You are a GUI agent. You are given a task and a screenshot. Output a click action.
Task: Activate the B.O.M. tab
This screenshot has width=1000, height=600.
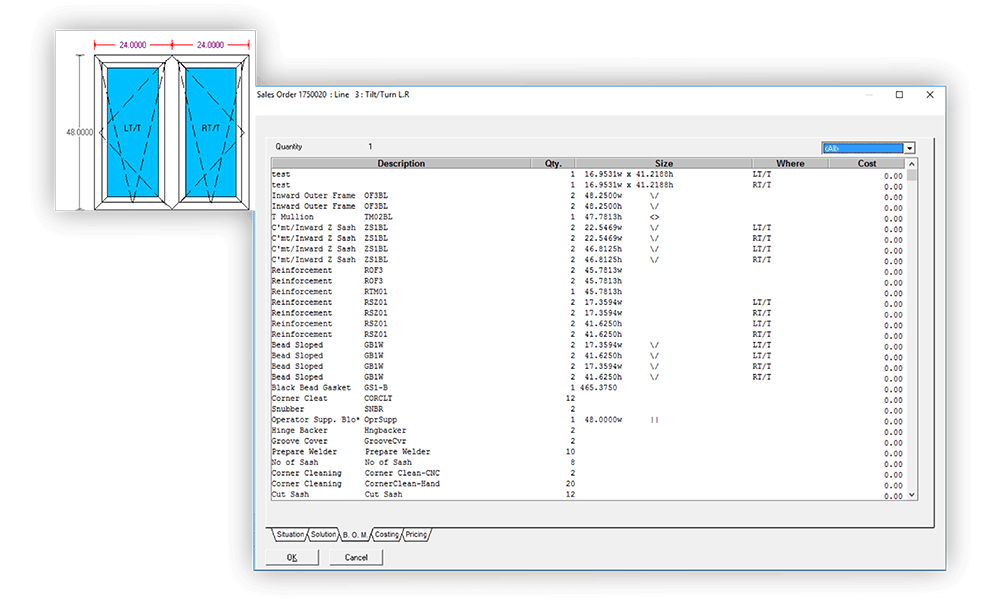354,535
